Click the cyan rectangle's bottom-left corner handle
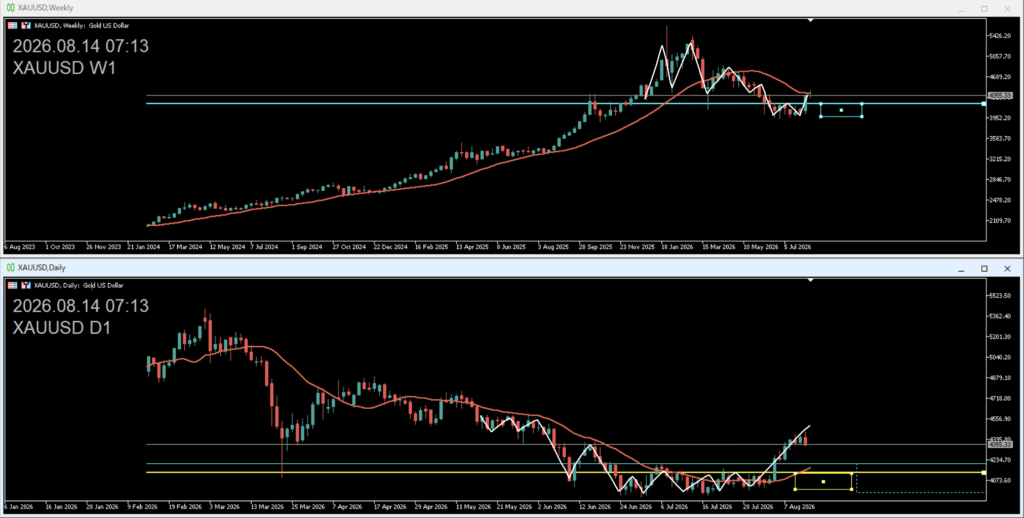 pyautogui.click(x=821, y=117)
